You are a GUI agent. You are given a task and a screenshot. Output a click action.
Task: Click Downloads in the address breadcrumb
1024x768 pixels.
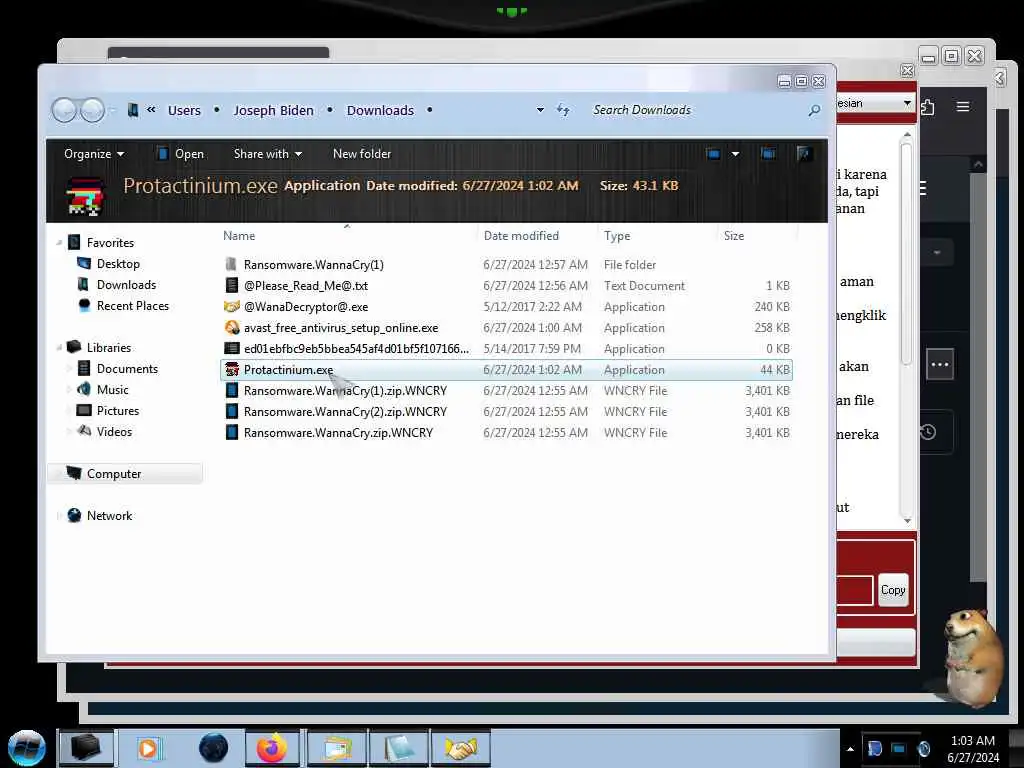(x=380, y=110)
